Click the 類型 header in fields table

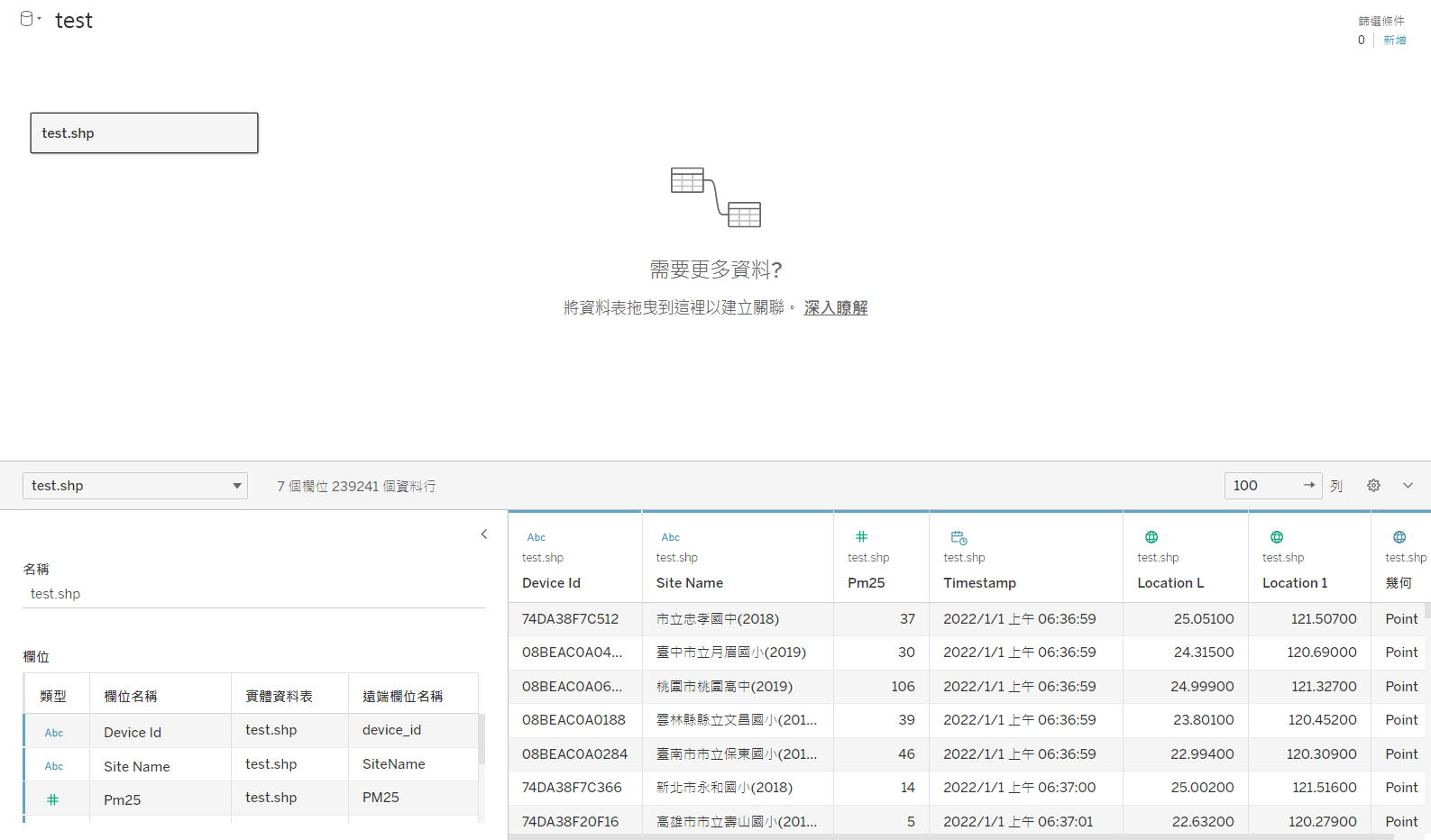point(53,696)
